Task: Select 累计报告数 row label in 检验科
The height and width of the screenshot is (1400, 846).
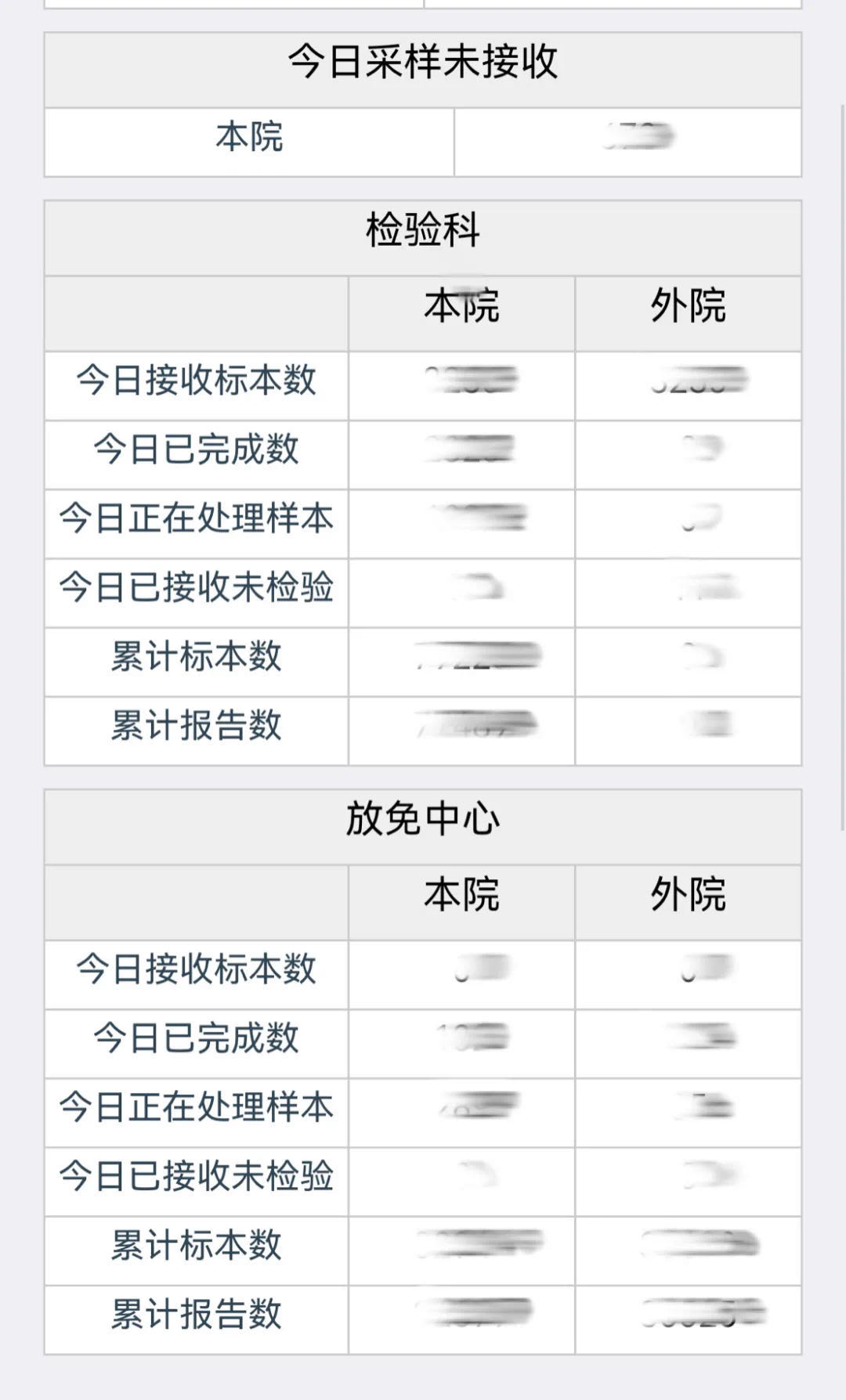Action: pos(196,725)
